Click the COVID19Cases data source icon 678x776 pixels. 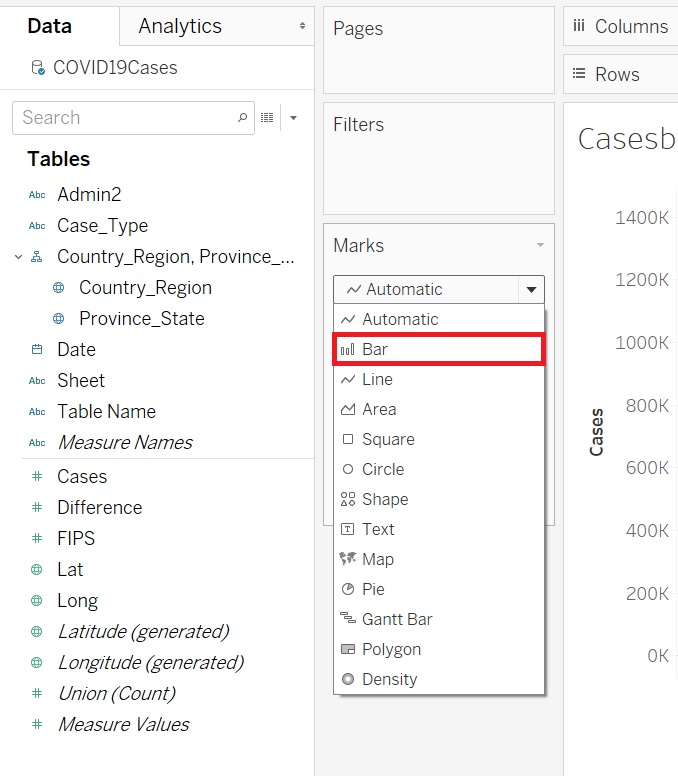pos(38,67)
